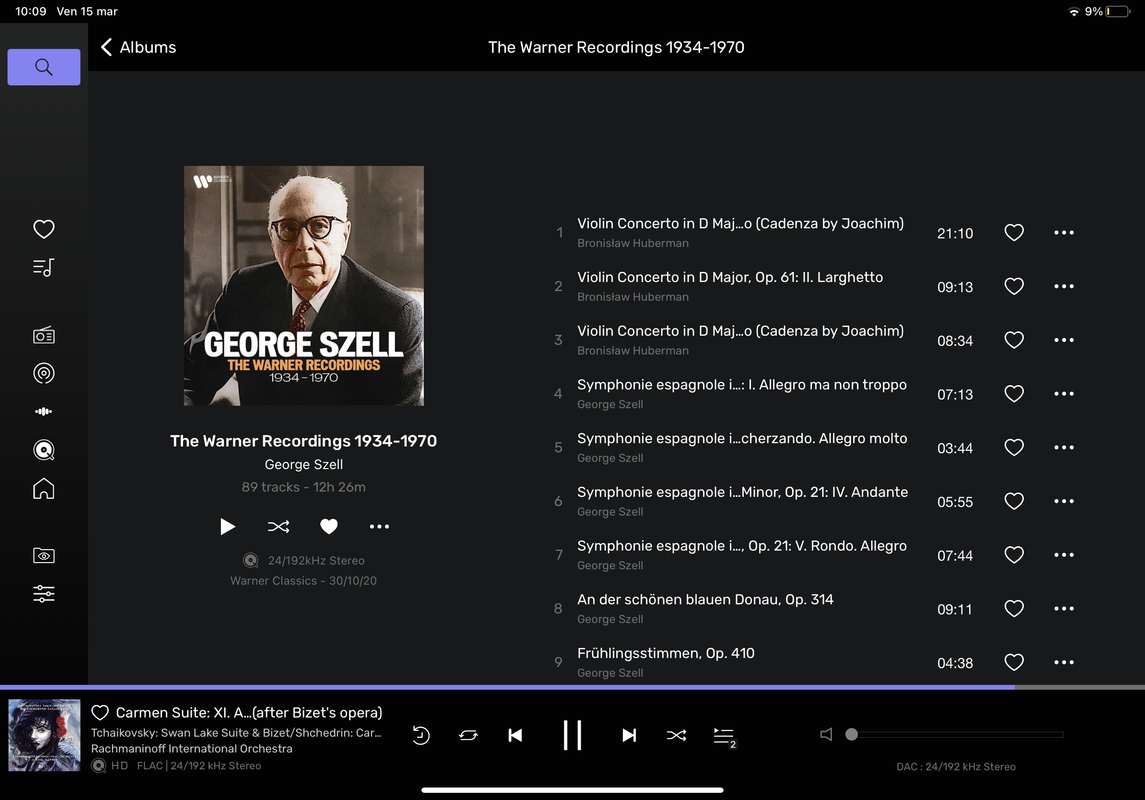Viewport: 1145px width, 800px height.
Task: Tap the DAC : 24/192 kHz Stereo label
Action: click(x=956, y=766)
